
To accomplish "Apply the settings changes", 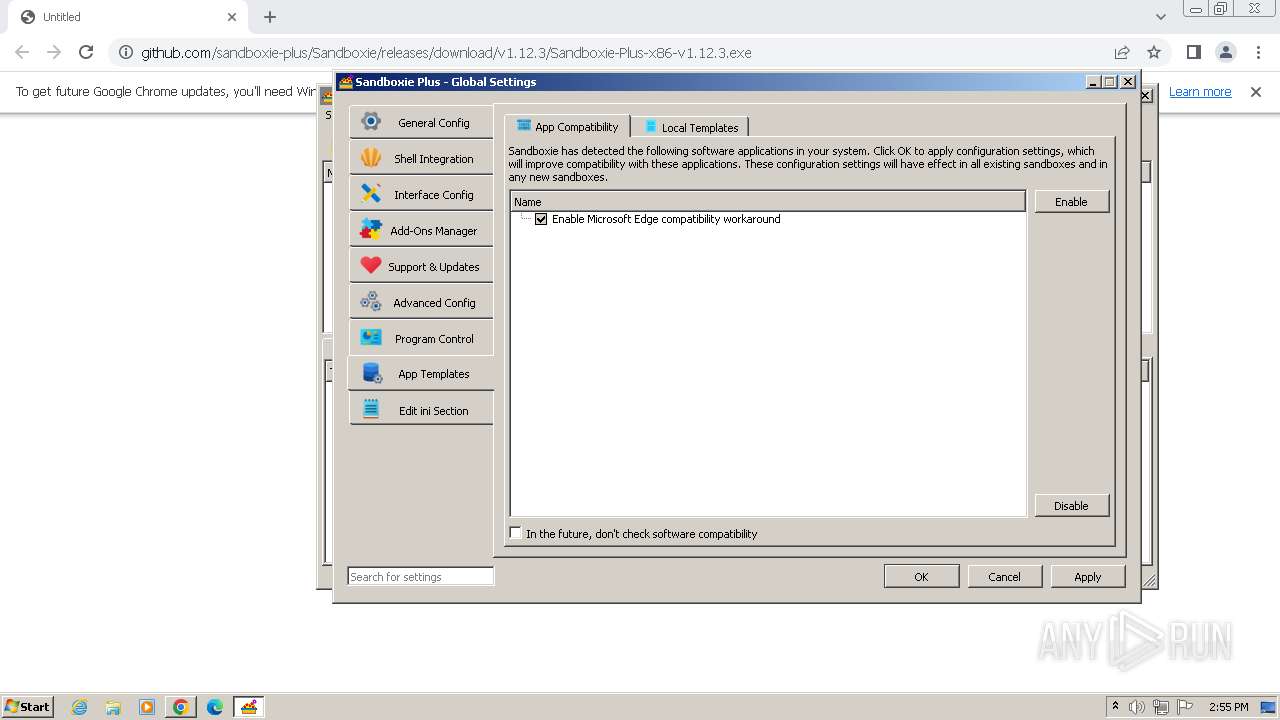I will coord(1087,576).
